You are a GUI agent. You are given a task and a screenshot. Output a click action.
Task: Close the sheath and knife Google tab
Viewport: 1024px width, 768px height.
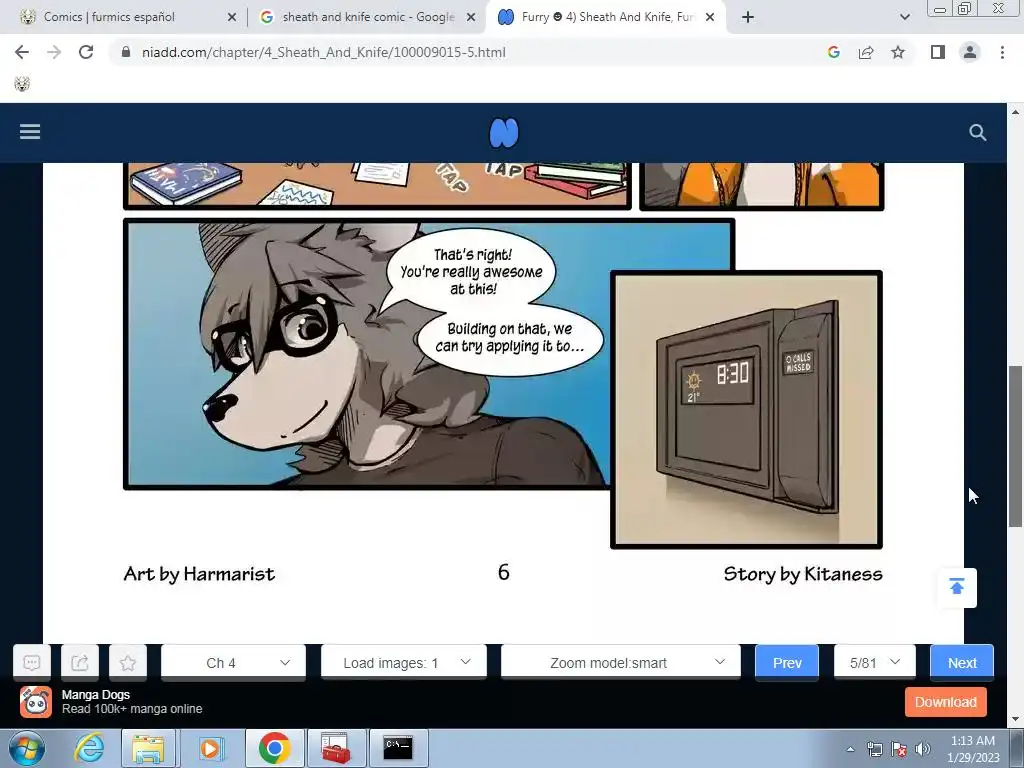tap(471, 17)
